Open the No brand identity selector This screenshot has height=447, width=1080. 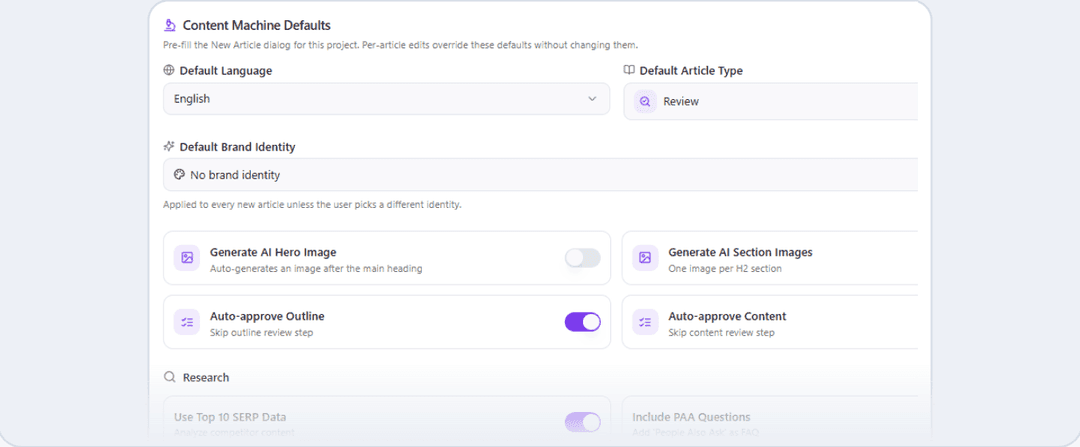(540, 175)
